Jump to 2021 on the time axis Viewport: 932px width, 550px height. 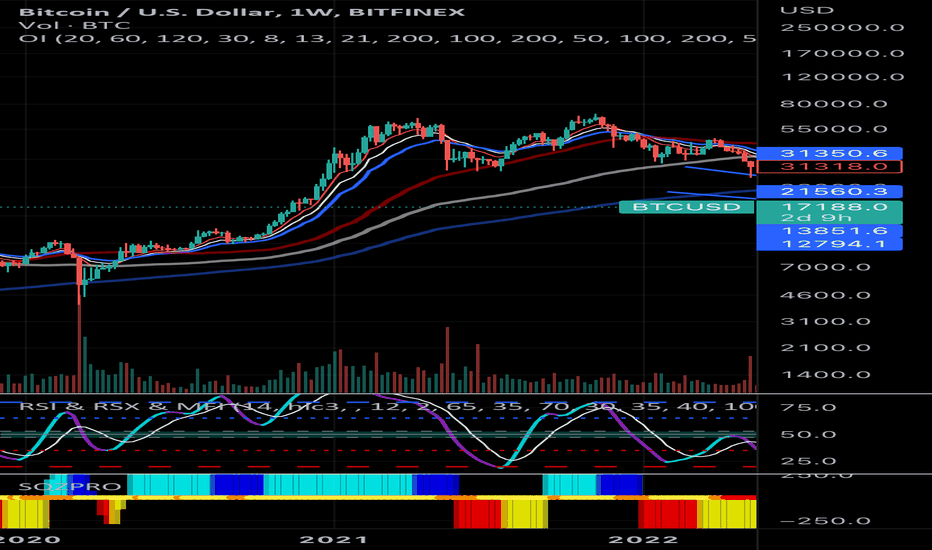(343, 538)
